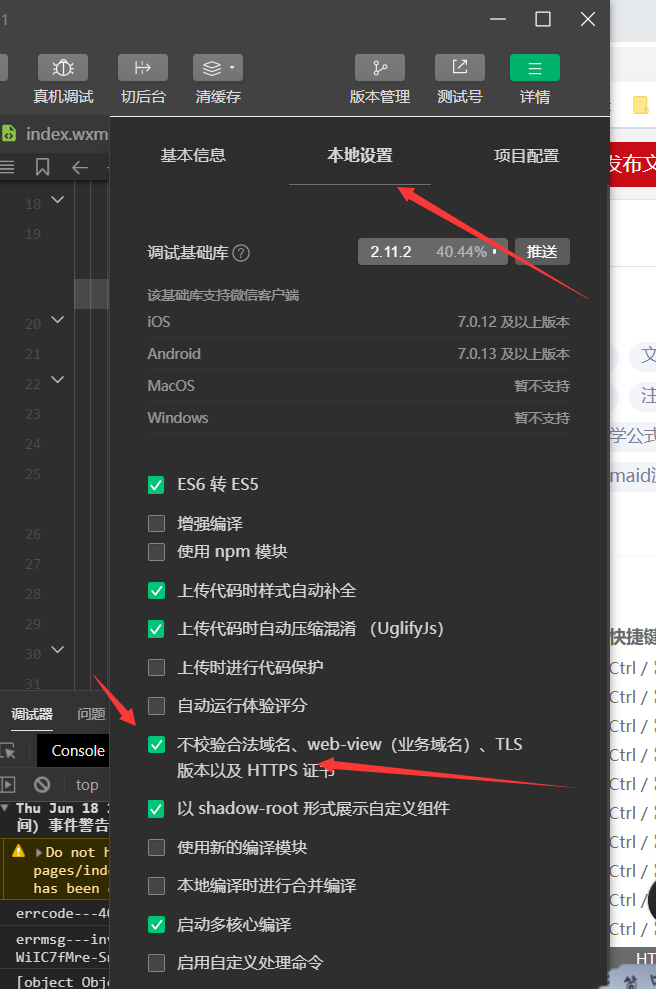Open the 清缓存 clear cache menu
The height and width of the screenshot is (989, 656).
click(x=218, y=67)
